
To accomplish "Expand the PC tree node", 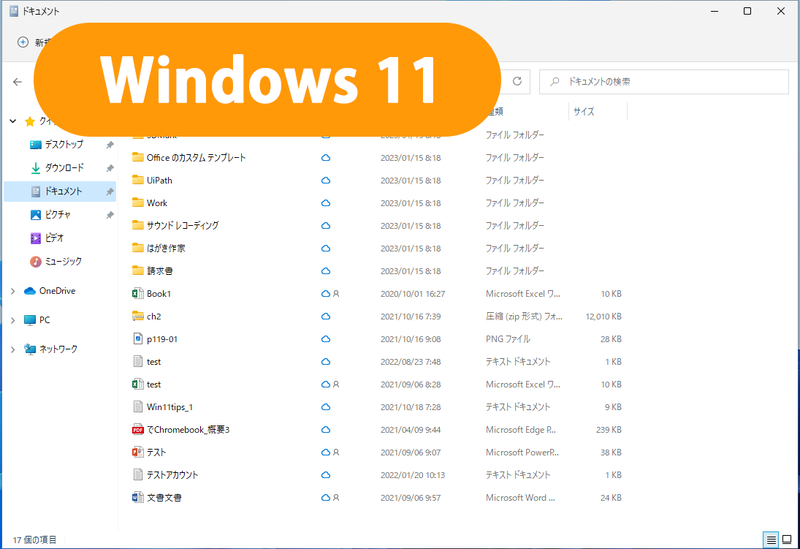I will click(x=13, y=320).
